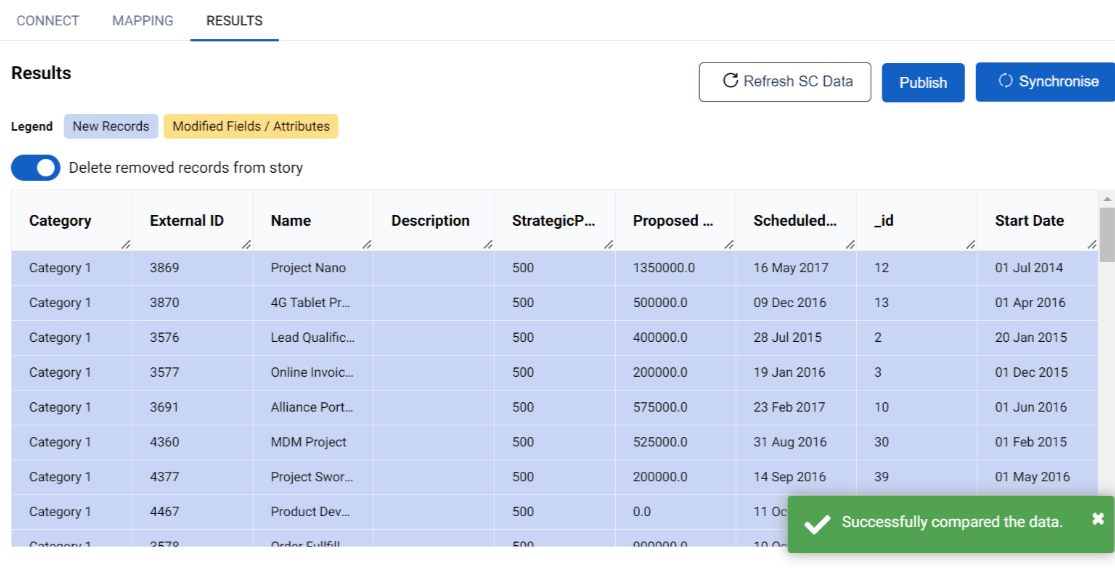1115x572 pixels.
Task: Click resize handle icon on Start Date column
Action: point(1092,244)
